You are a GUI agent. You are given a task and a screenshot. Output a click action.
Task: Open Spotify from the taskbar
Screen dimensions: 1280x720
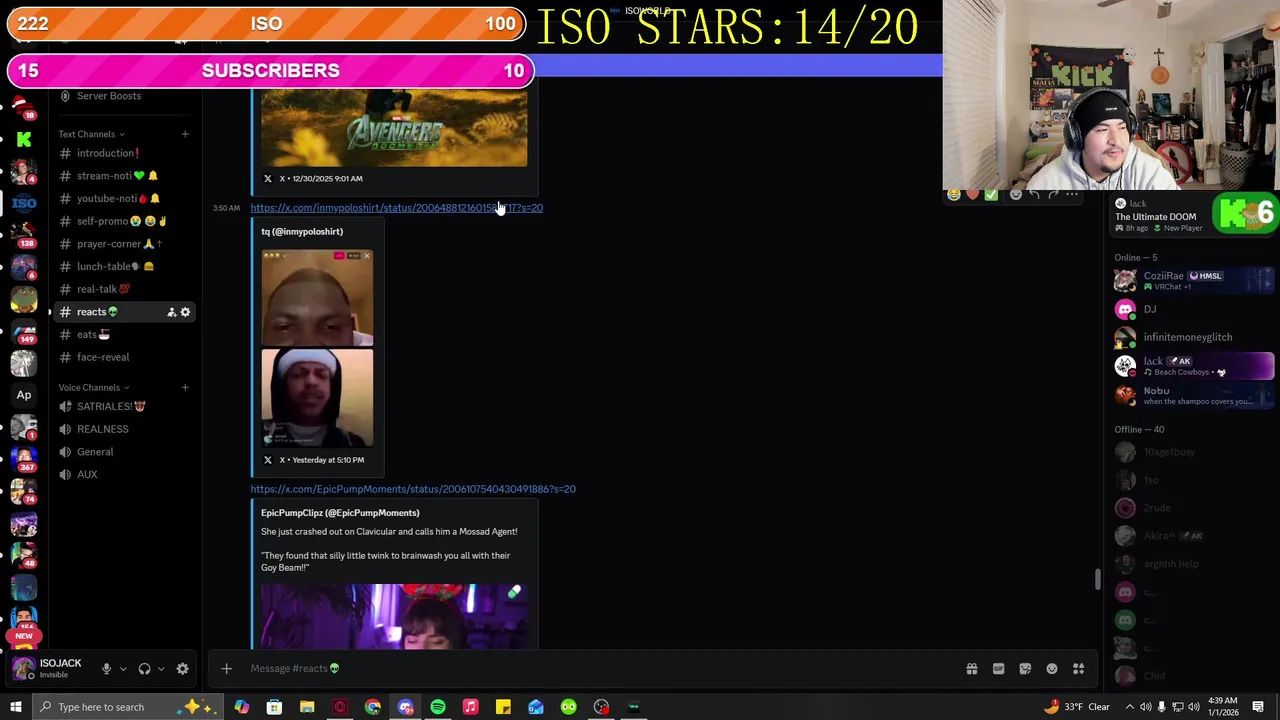tap(438, 707)
